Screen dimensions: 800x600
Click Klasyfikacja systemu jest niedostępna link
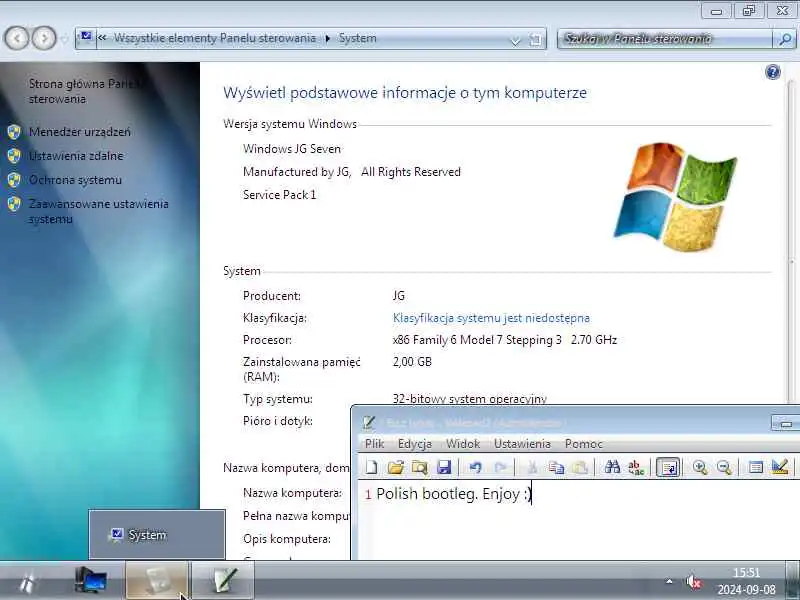click(491, 318)
